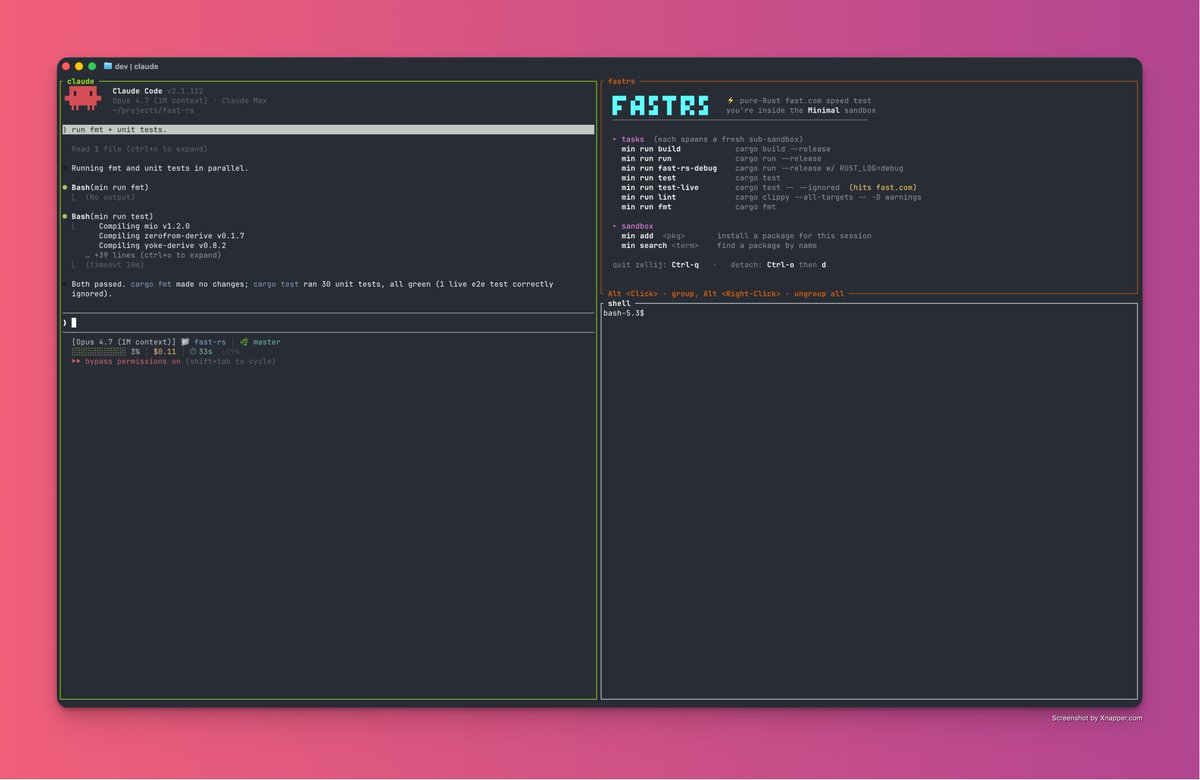Viewport: 1200px width, 780px height.
Task: Click the 'min run run' command
Action: 646,158
